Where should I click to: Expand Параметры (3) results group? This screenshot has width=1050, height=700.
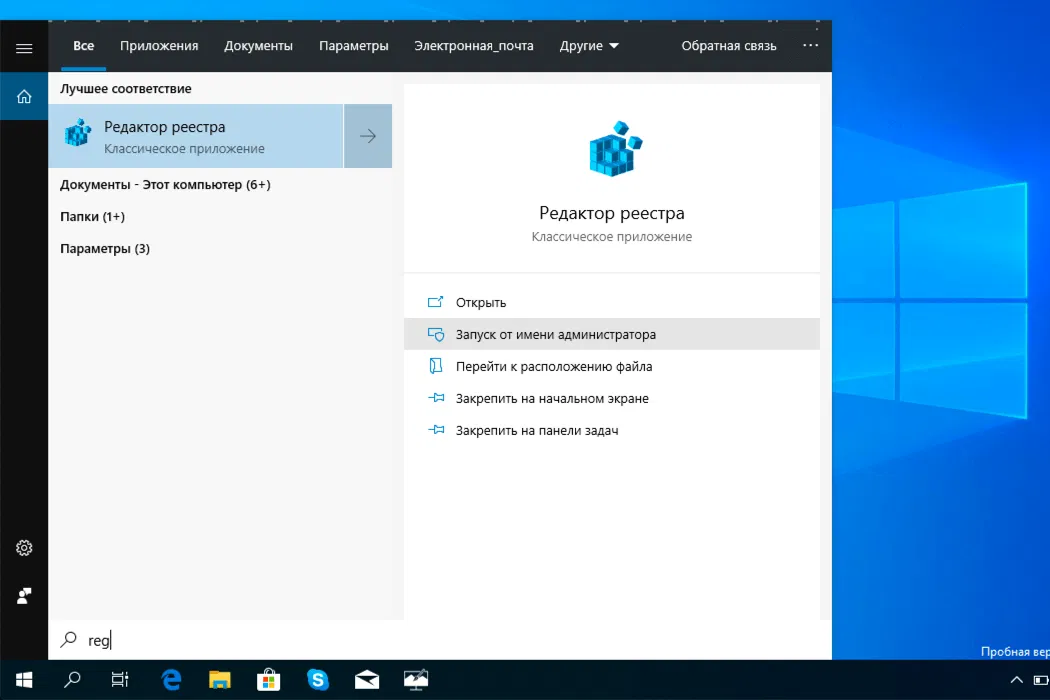(x=105, y=249)
